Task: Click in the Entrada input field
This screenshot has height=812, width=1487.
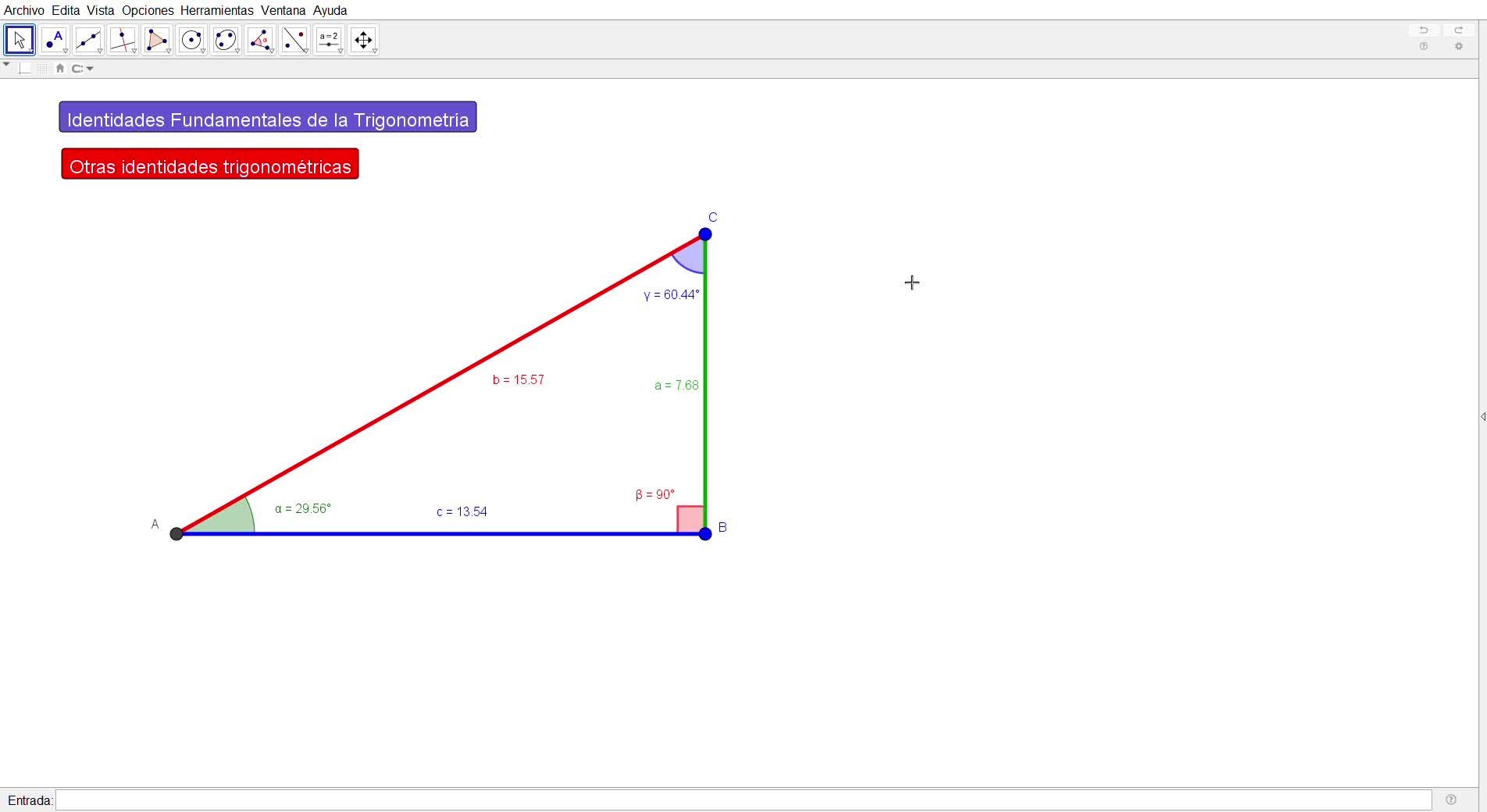Action: click(743, 800)
